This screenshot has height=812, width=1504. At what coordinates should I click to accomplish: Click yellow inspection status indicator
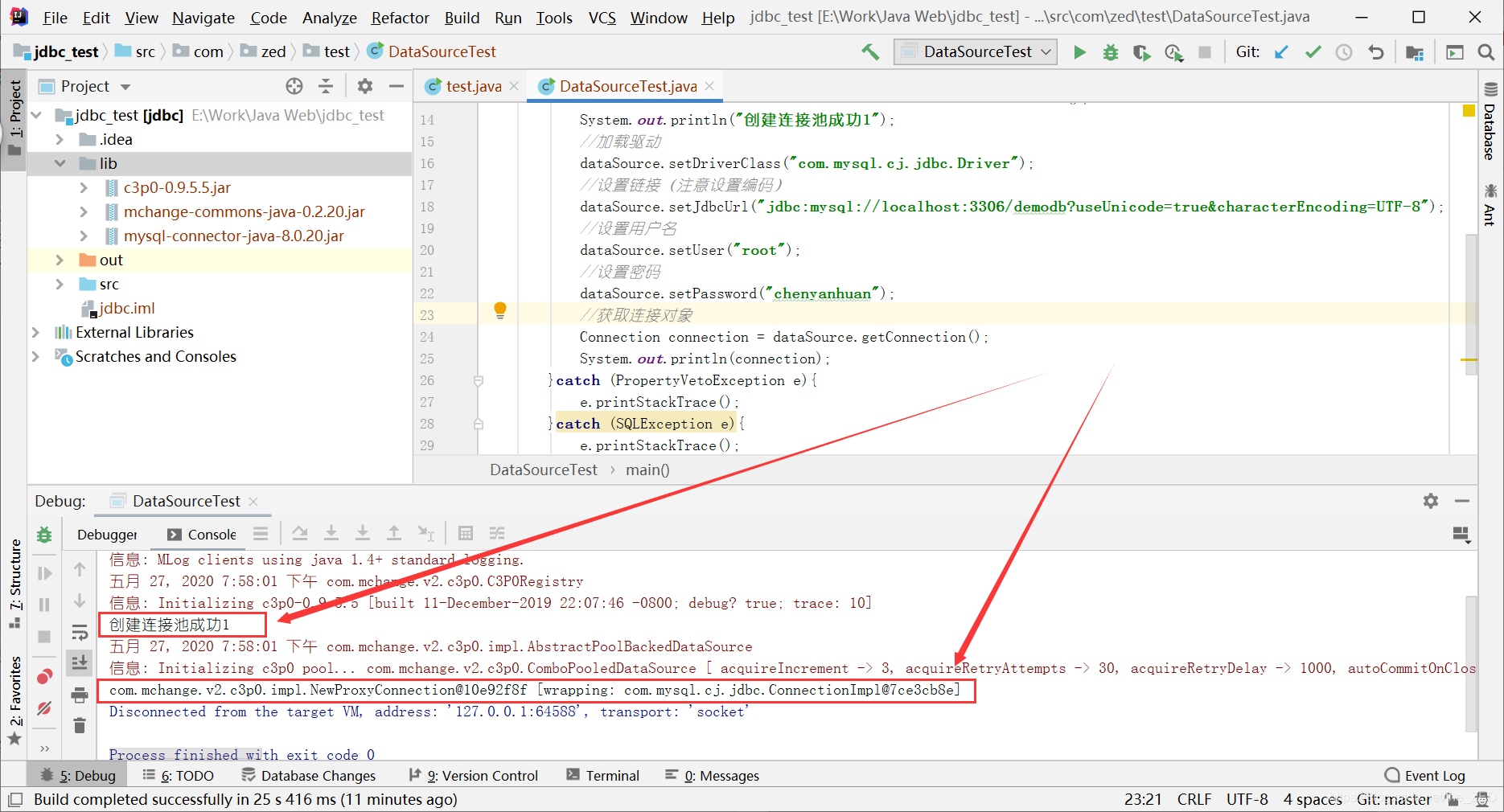point(1469,111)
